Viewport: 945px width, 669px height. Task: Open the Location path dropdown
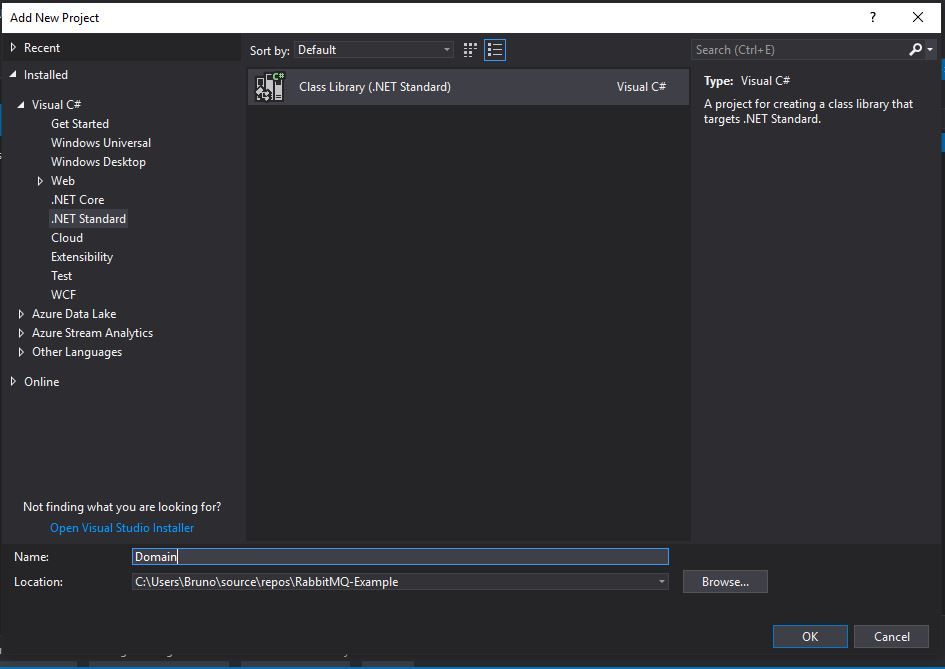662,582
